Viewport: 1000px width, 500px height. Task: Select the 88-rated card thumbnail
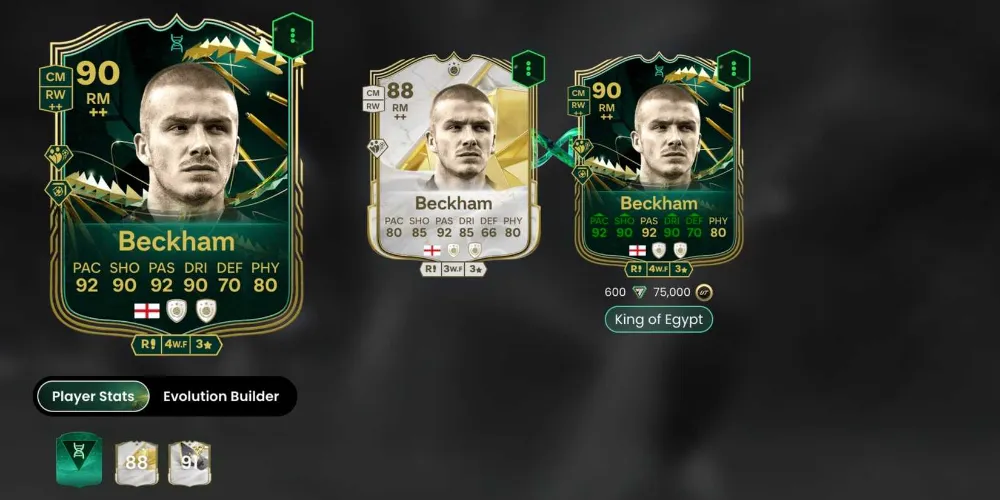[136, 462]
